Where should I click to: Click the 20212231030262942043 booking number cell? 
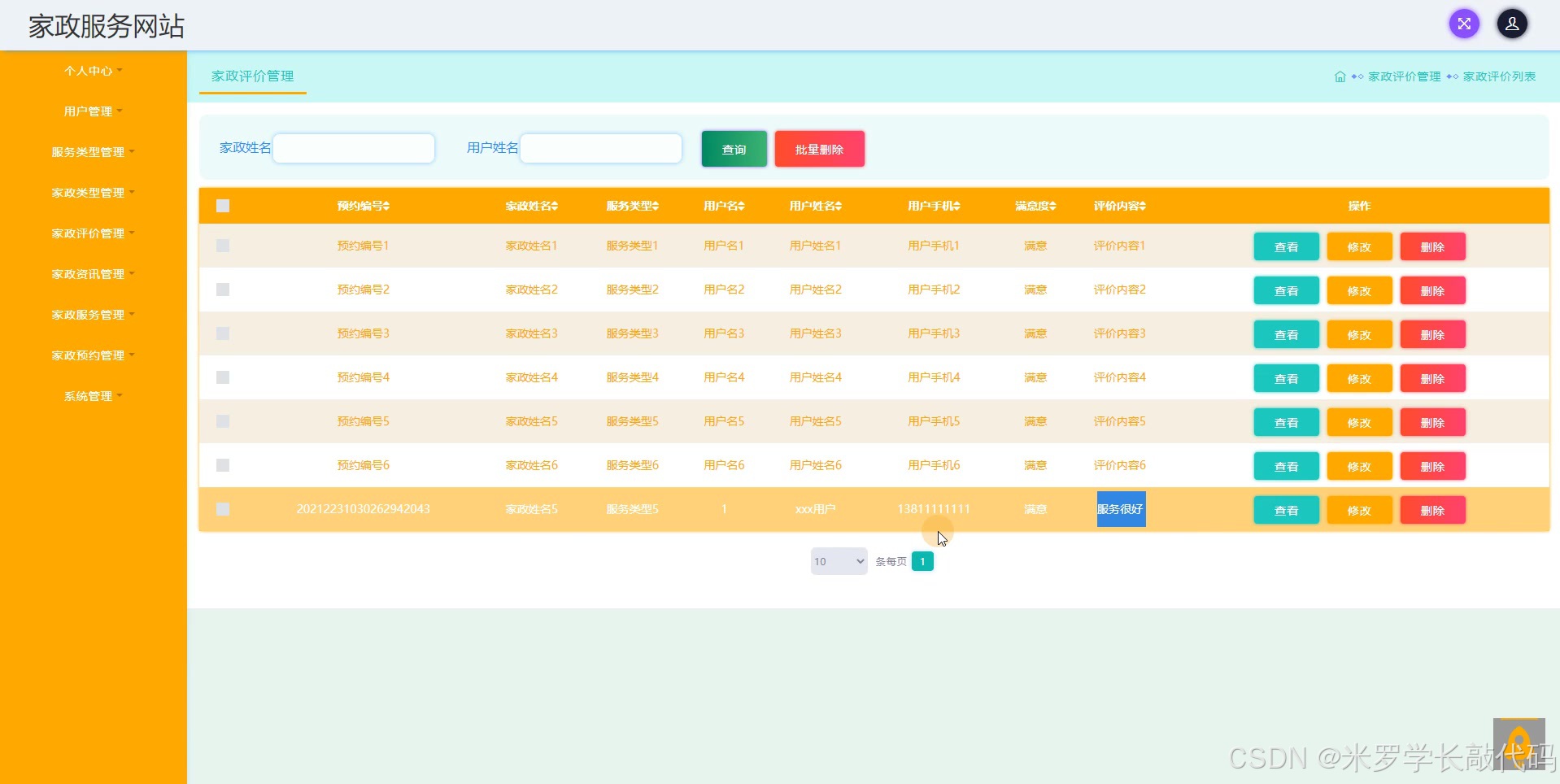coord(363,509)
